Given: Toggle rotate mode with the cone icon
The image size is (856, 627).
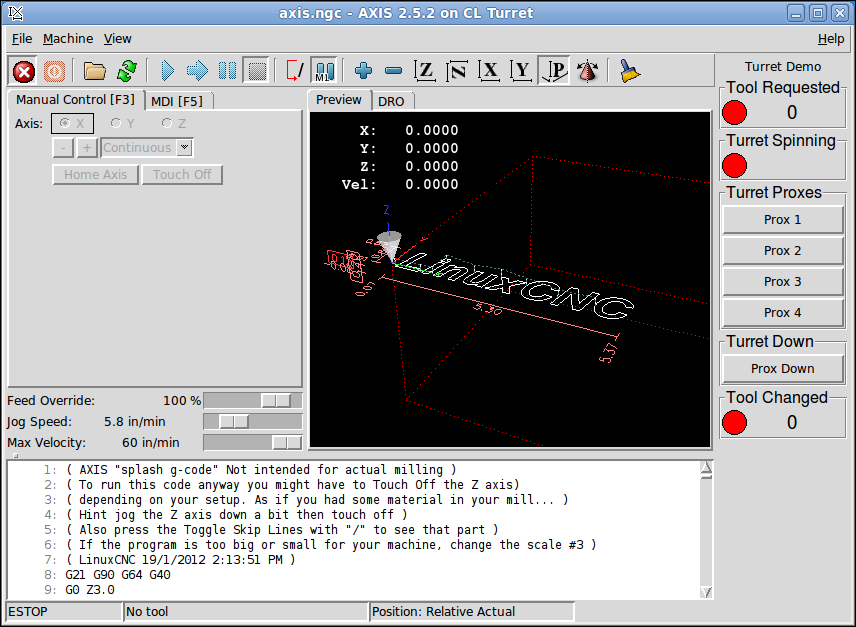Looking at the screenshot, I should (x=587, y=71).
